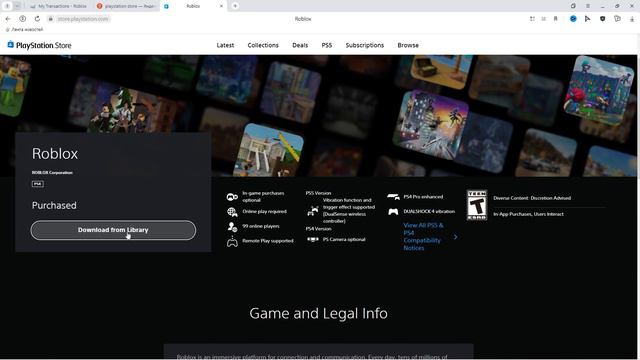
Task: Click the Purchased status text
Action: tap(54, 205)
